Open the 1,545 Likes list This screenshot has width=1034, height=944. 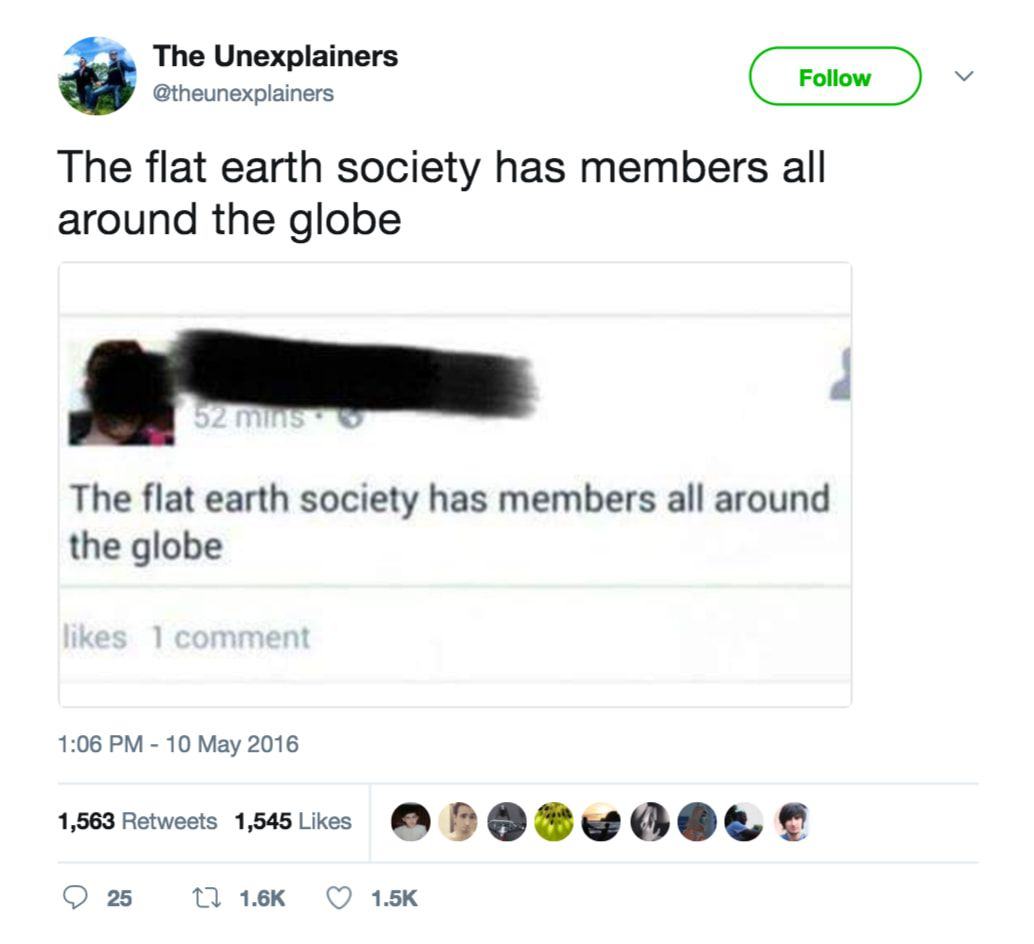[x=293, y=821]
